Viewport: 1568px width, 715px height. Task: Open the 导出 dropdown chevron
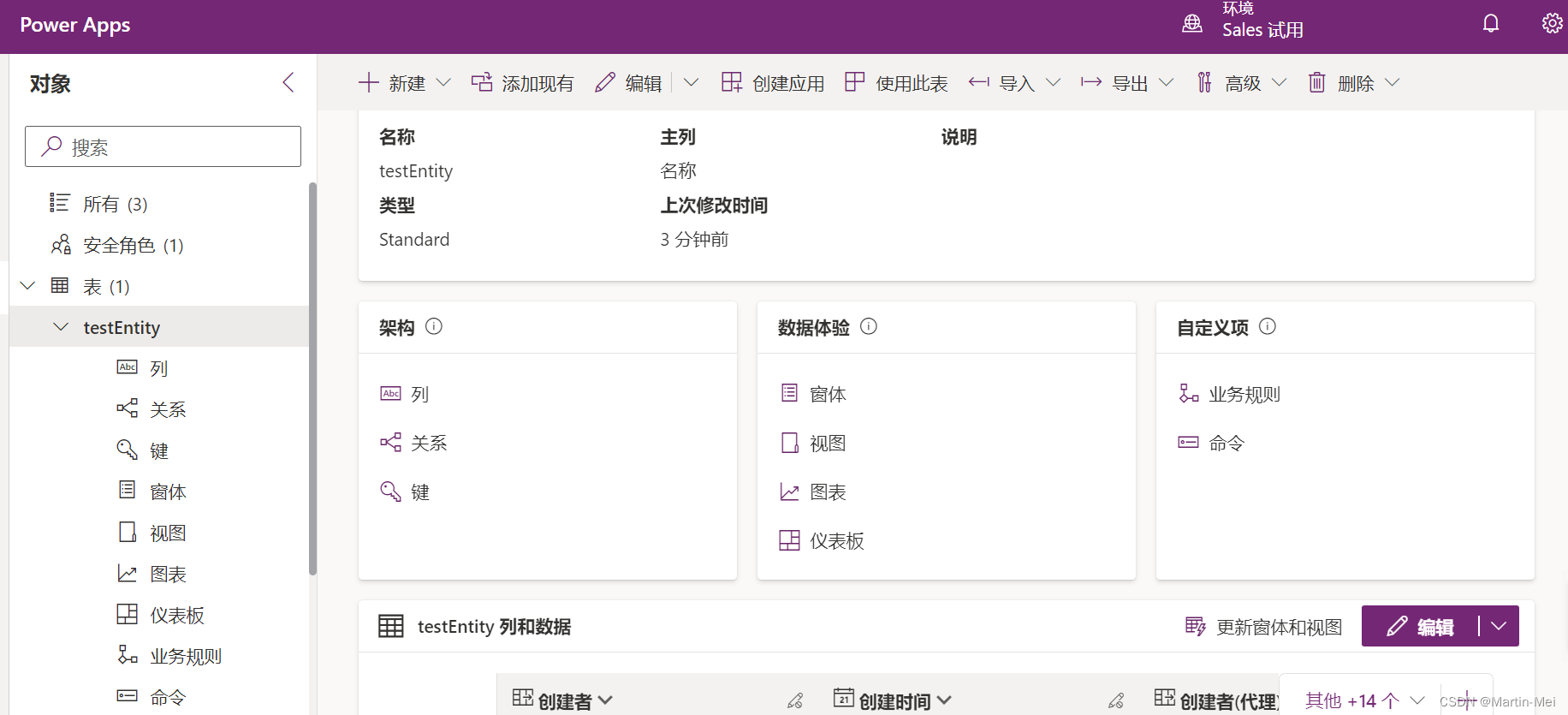pos(1167,82)
